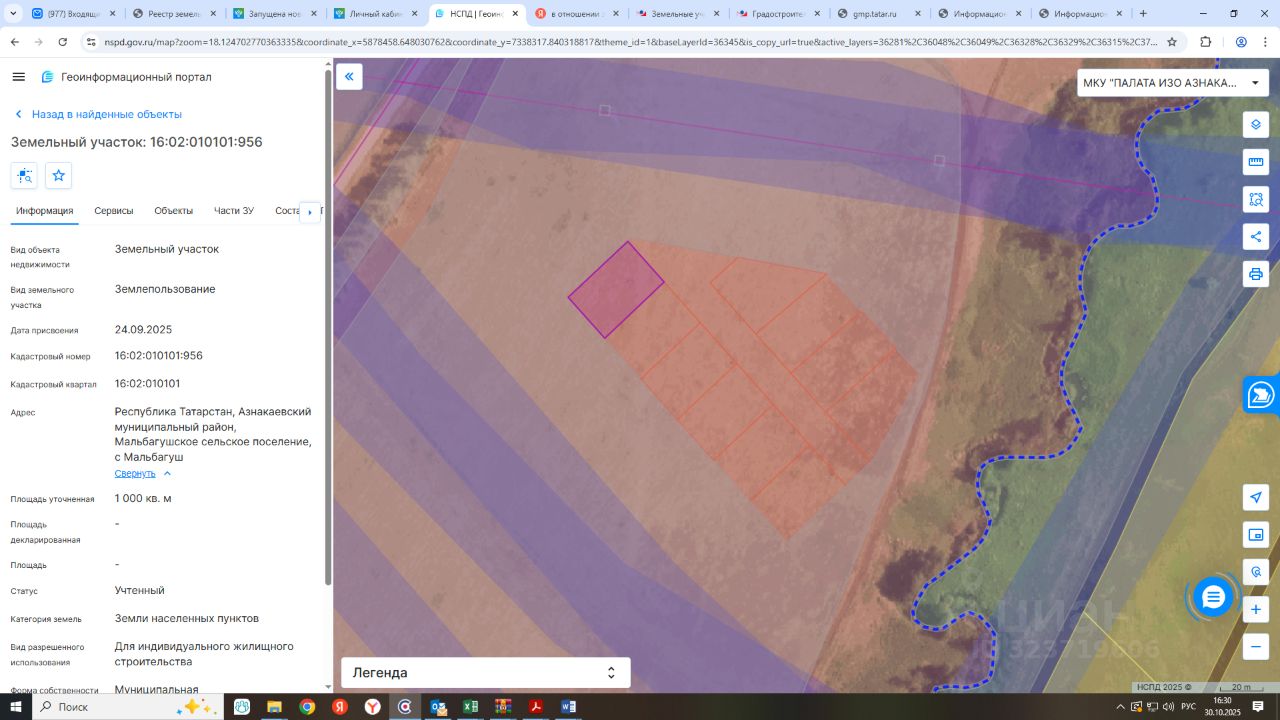The image size is (1280, 720).
Task: Open Google Chrome from the taskbar
Action: point(307,707)
